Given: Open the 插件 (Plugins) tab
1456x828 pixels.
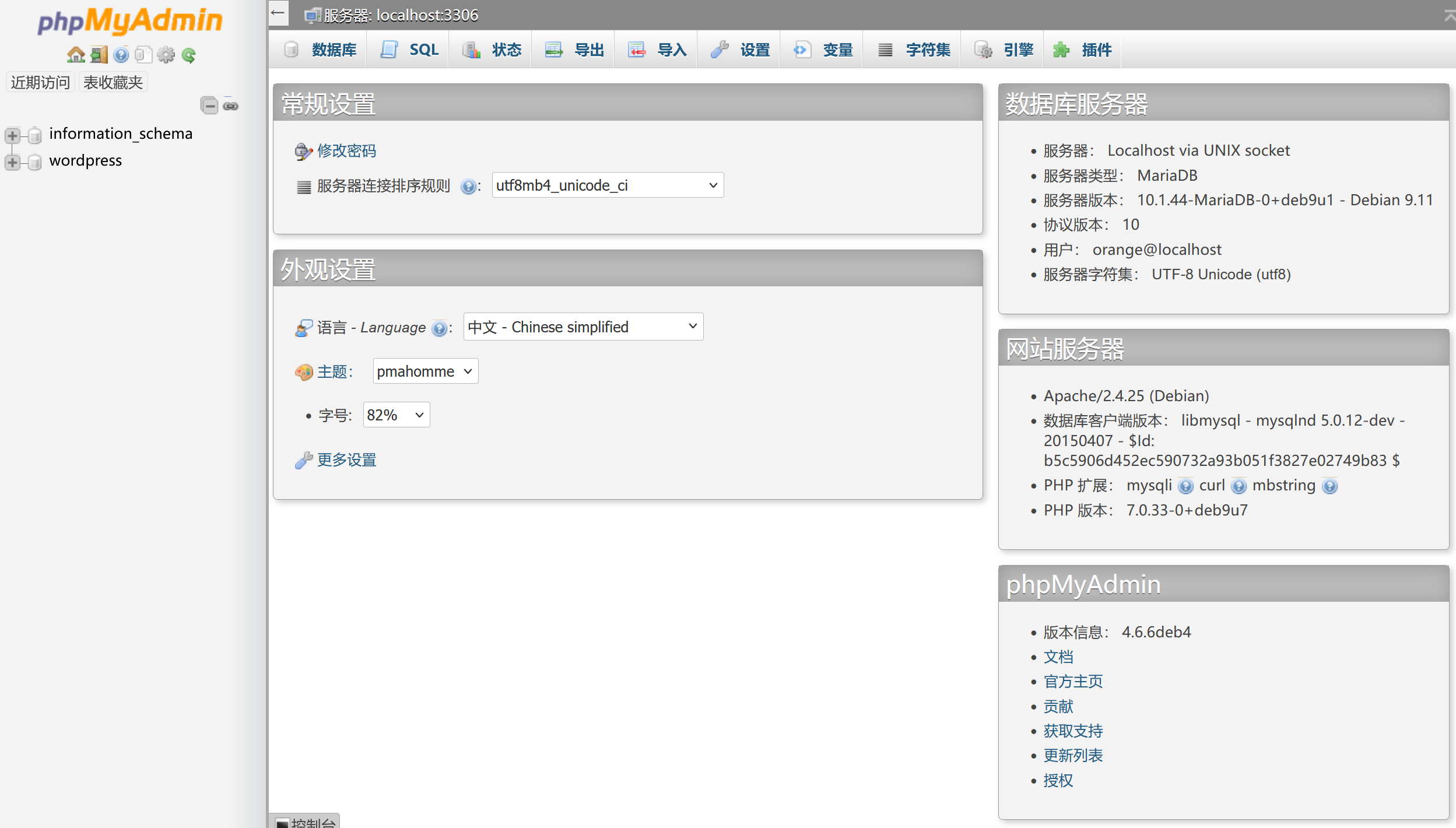Looking at the screenshot, I should 1082,50.
